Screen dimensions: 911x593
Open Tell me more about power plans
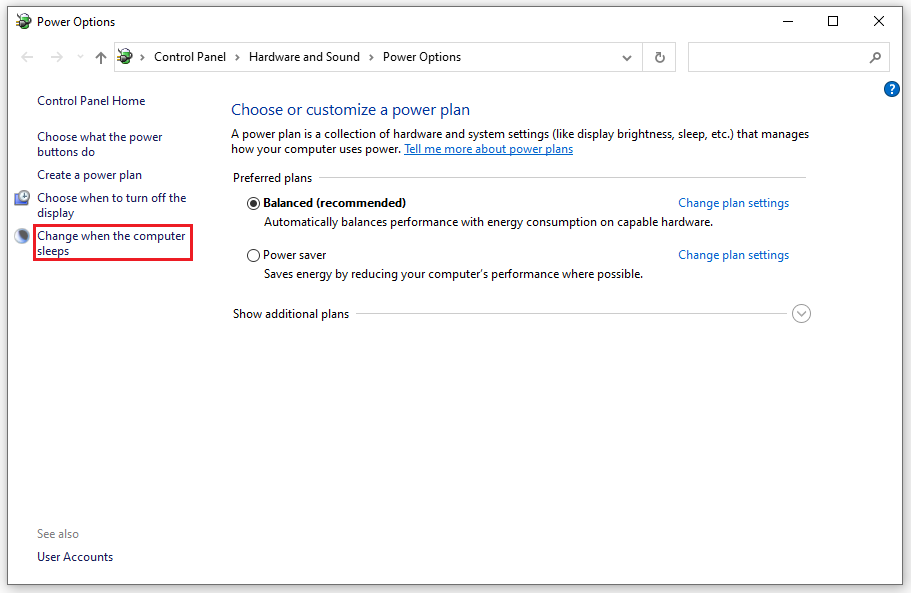(x=488, y=149)
